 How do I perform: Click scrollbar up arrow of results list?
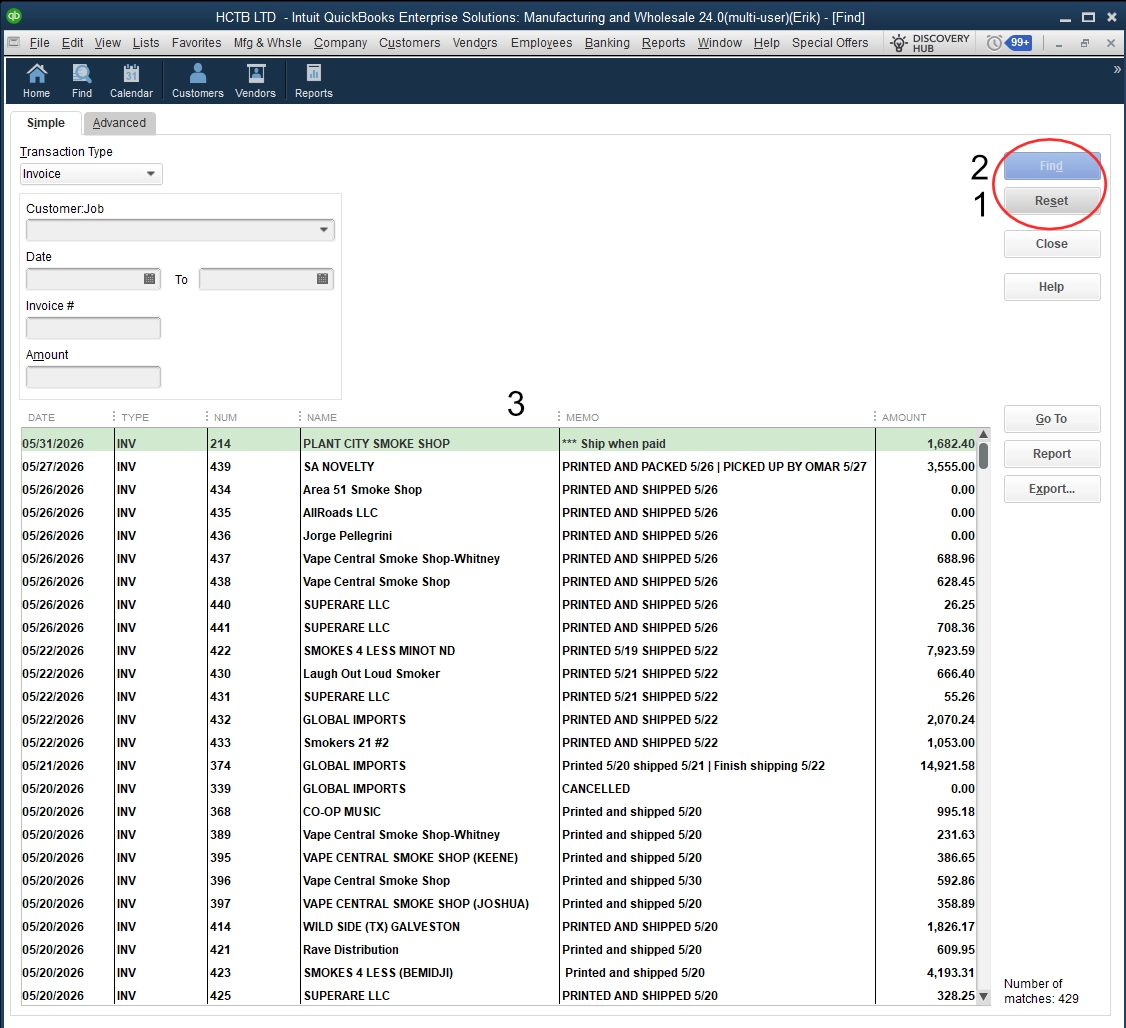click(983, 434)
